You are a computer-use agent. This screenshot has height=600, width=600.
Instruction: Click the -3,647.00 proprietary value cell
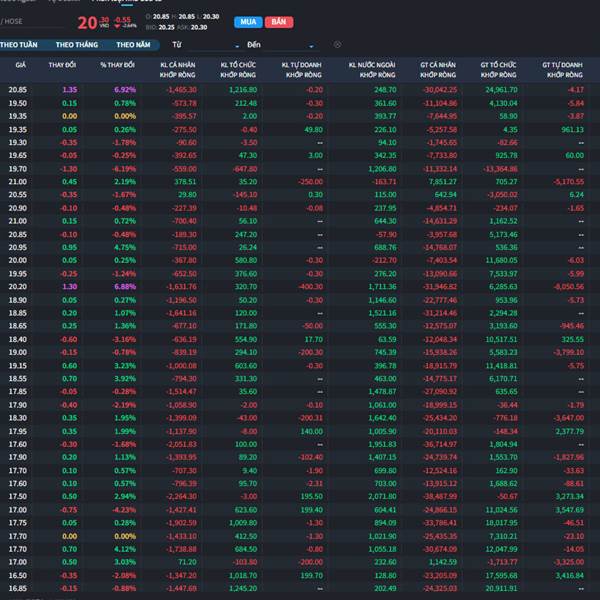click(x=569, y=418)
